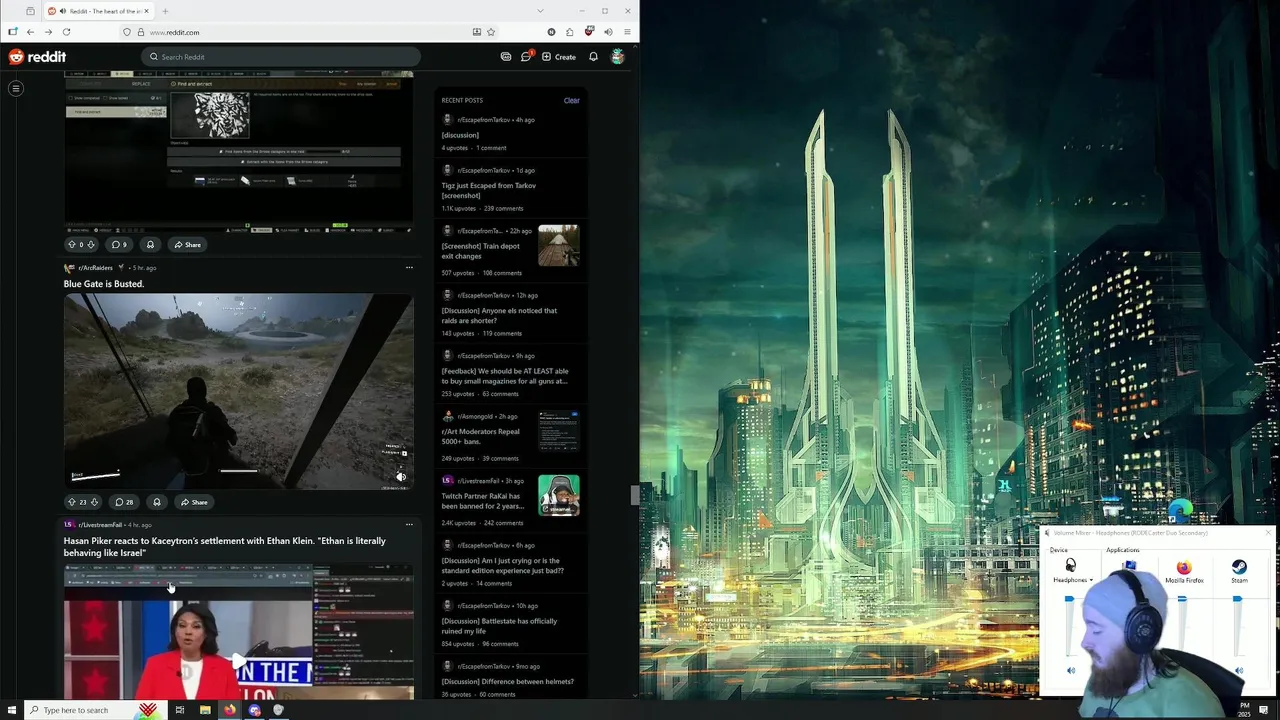Downvote the top post with 0 votes
Screen dimensions: 1280x720
(x=91, y=244)
